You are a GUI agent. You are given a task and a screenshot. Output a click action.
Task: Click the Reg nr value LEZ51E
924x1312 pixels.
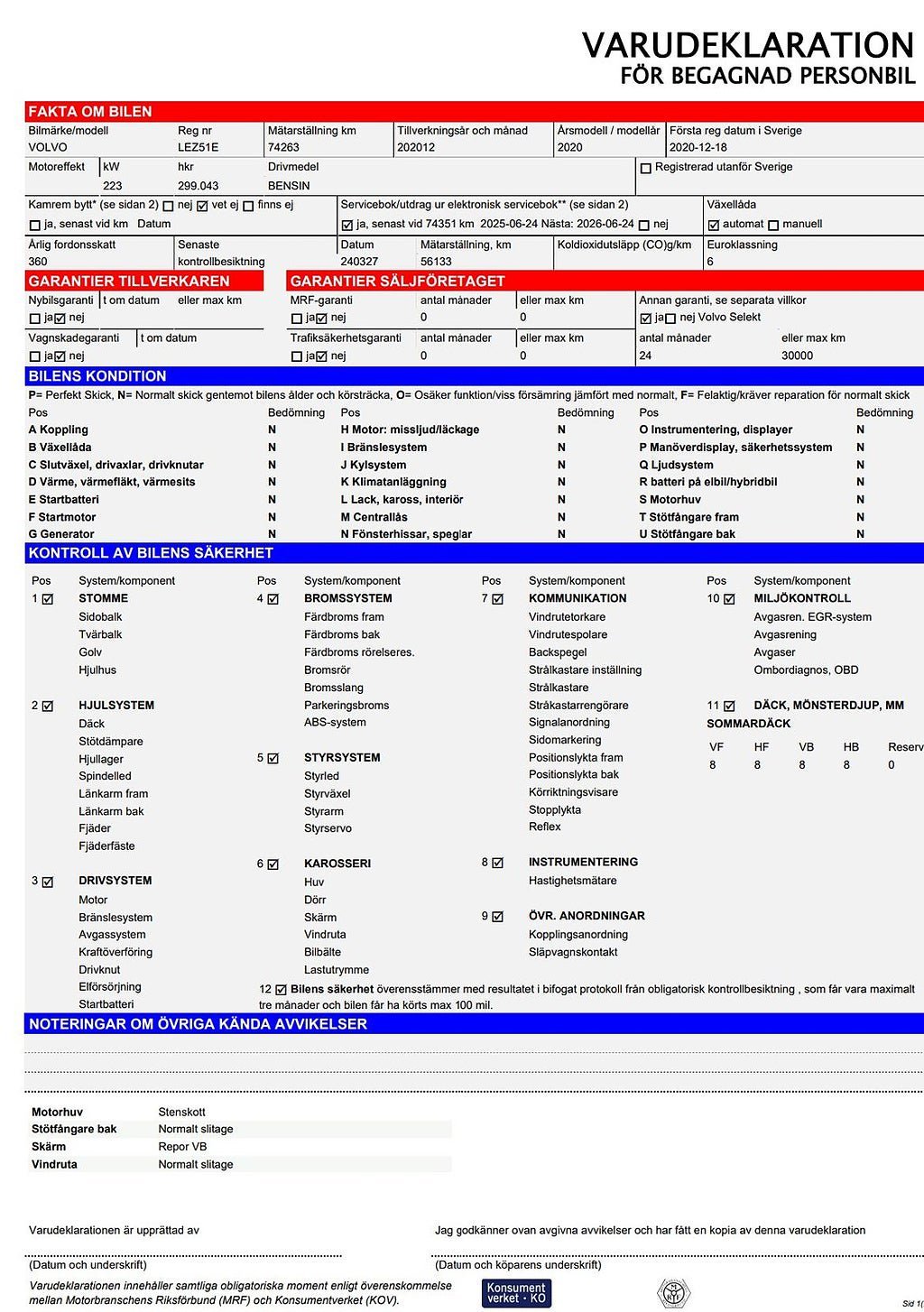(198, 147)
